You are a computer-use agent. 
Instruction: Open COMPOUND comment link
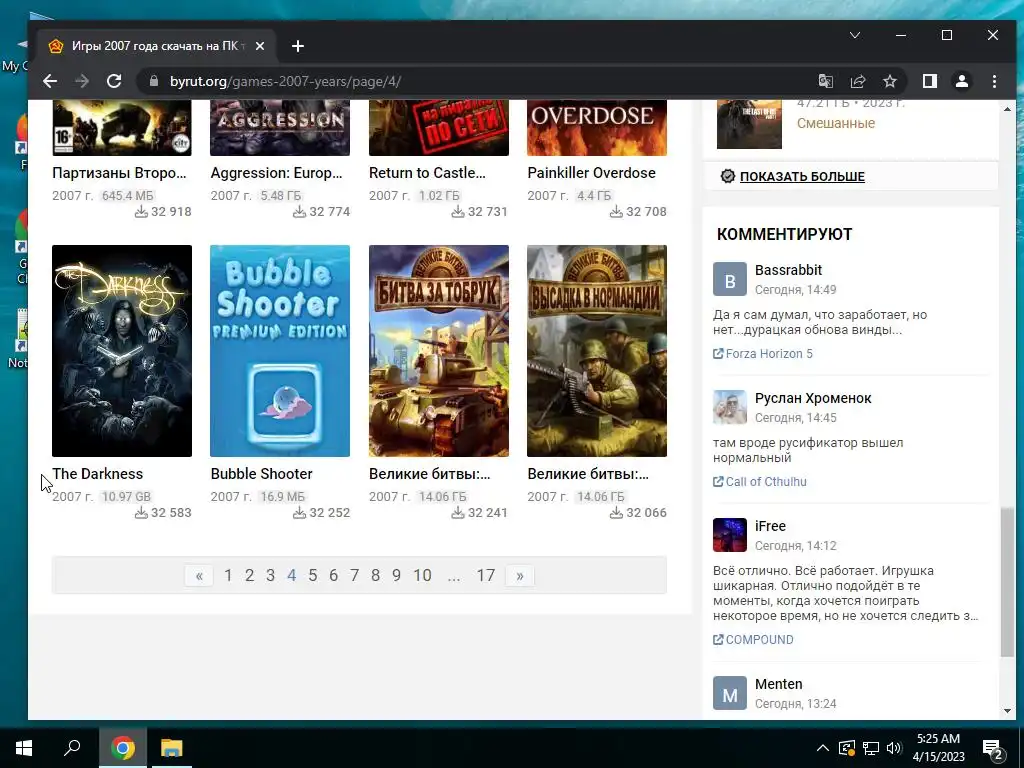click(759, 640)
